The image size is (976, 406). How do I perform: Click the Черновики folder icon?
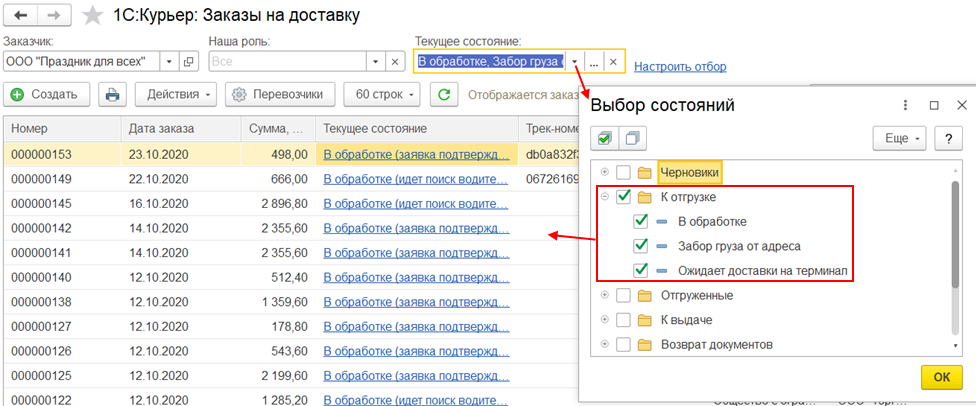tap(644, 172)
